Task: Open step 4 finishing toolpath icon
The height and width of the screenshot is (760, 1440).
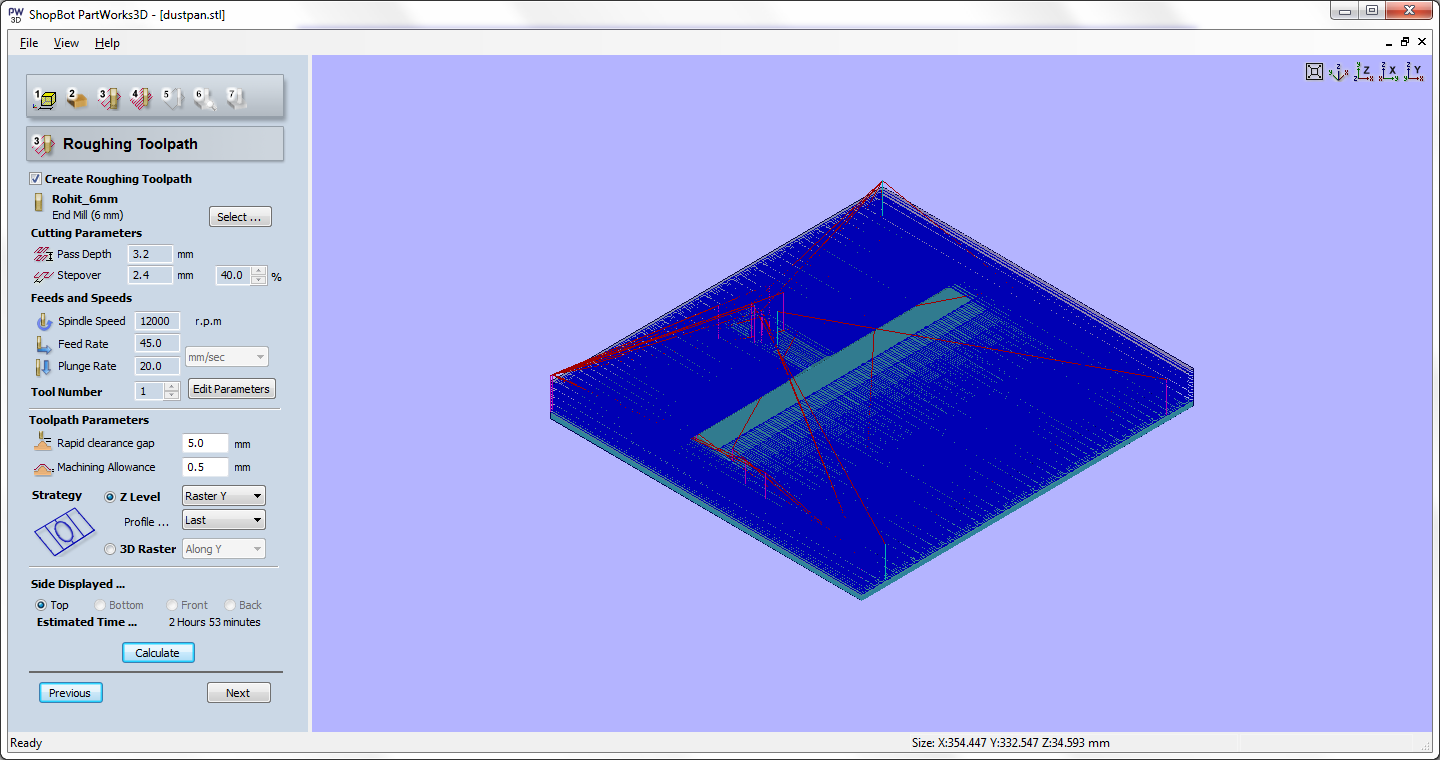Action: [141, 98]
